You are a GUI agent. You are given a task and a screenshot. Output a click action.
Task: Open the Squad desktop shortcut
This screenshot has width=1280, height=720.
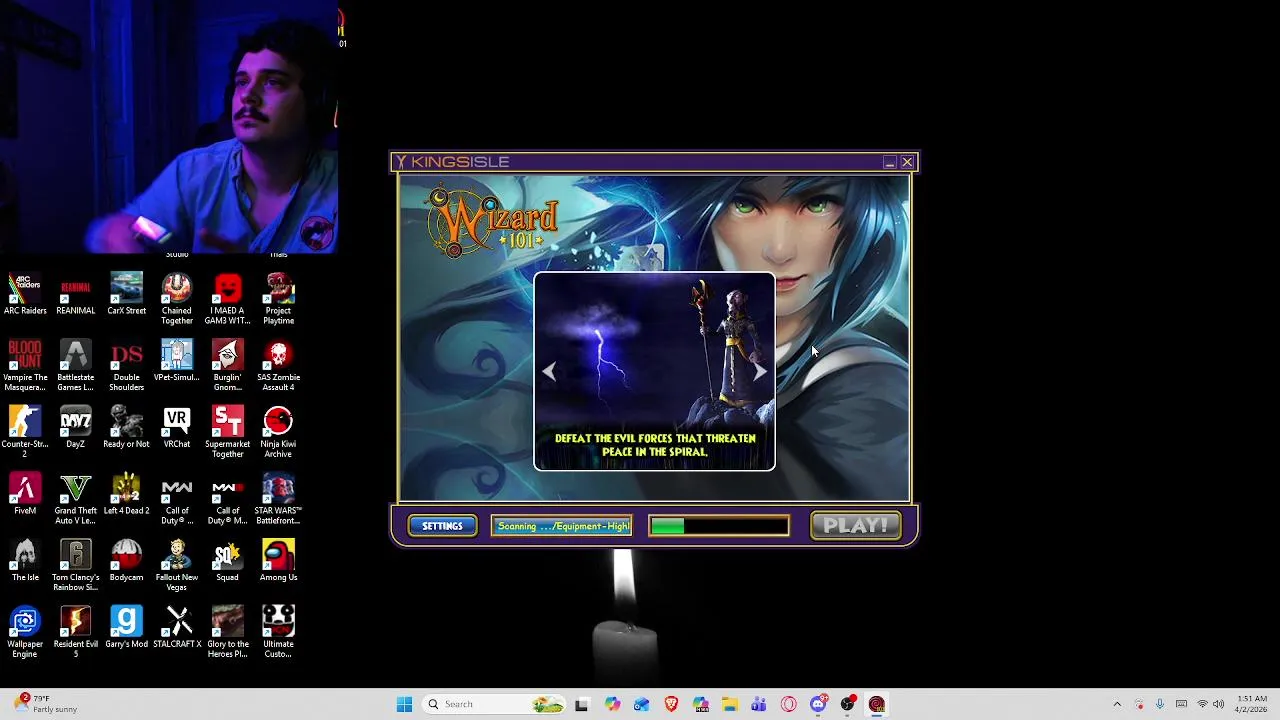(227, 561)
